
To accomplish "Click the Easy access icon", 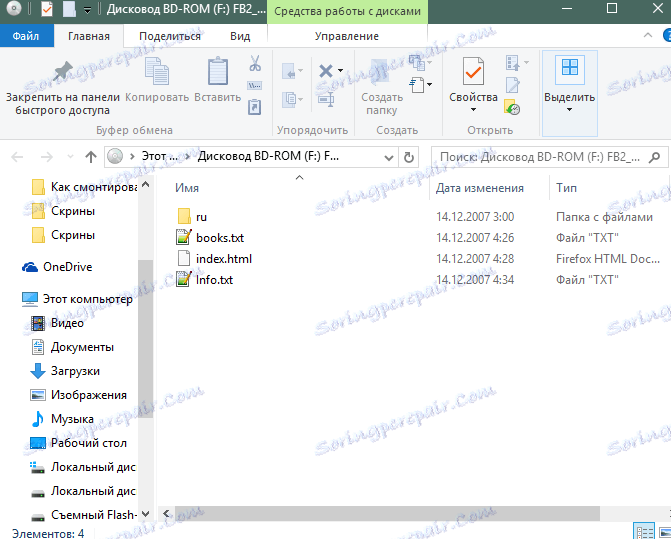I will click(x=417, y=85).
